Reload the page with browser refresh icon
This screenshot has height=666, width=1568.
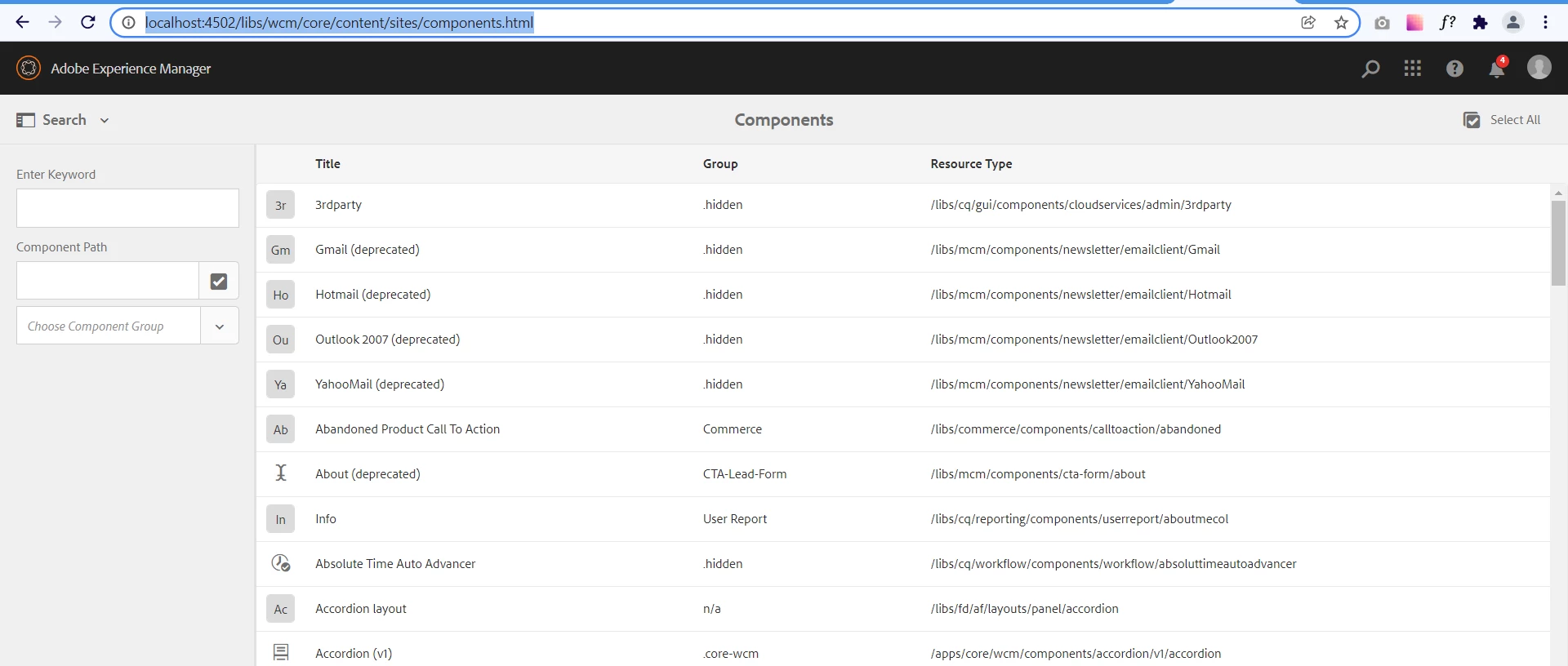click(x=88, y=22)
